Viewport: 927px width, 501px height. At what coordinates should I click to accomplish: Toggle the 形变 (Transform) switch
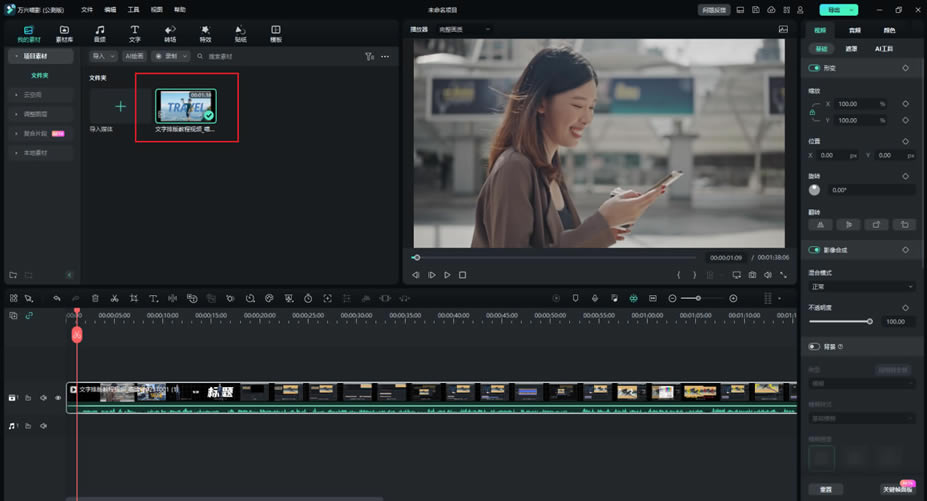pyautogui.click(x=815, y=68)
